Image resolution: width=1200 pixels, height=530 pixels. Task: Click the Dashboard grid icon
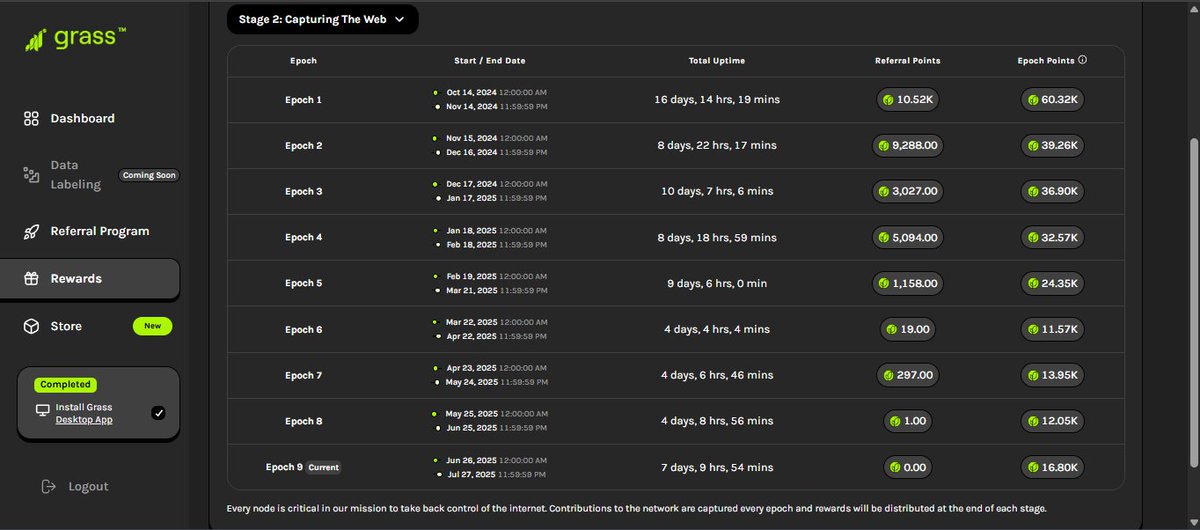pyautogui.click(x=31, y=118)
